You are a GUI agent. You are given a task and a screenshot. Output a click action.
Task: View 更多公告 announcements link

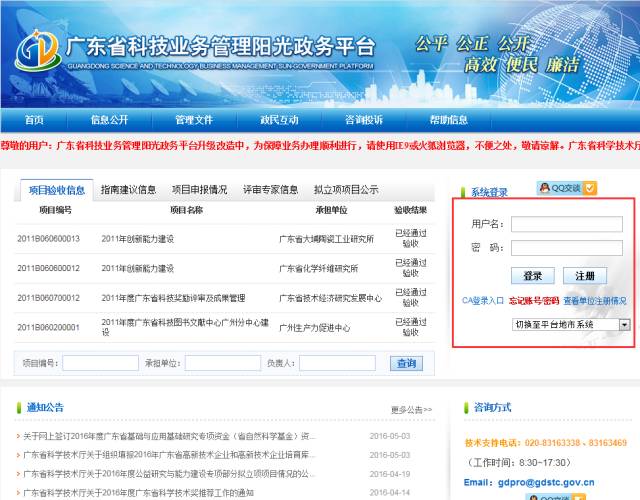click(412, 410)
